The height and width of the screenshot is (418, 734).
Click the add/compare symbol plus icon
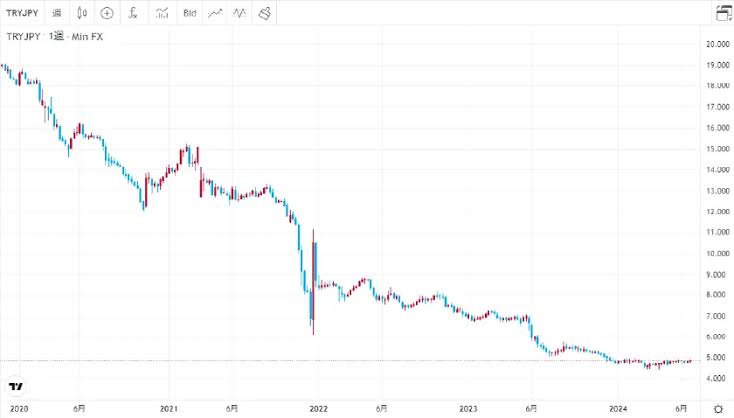(107, 13)
